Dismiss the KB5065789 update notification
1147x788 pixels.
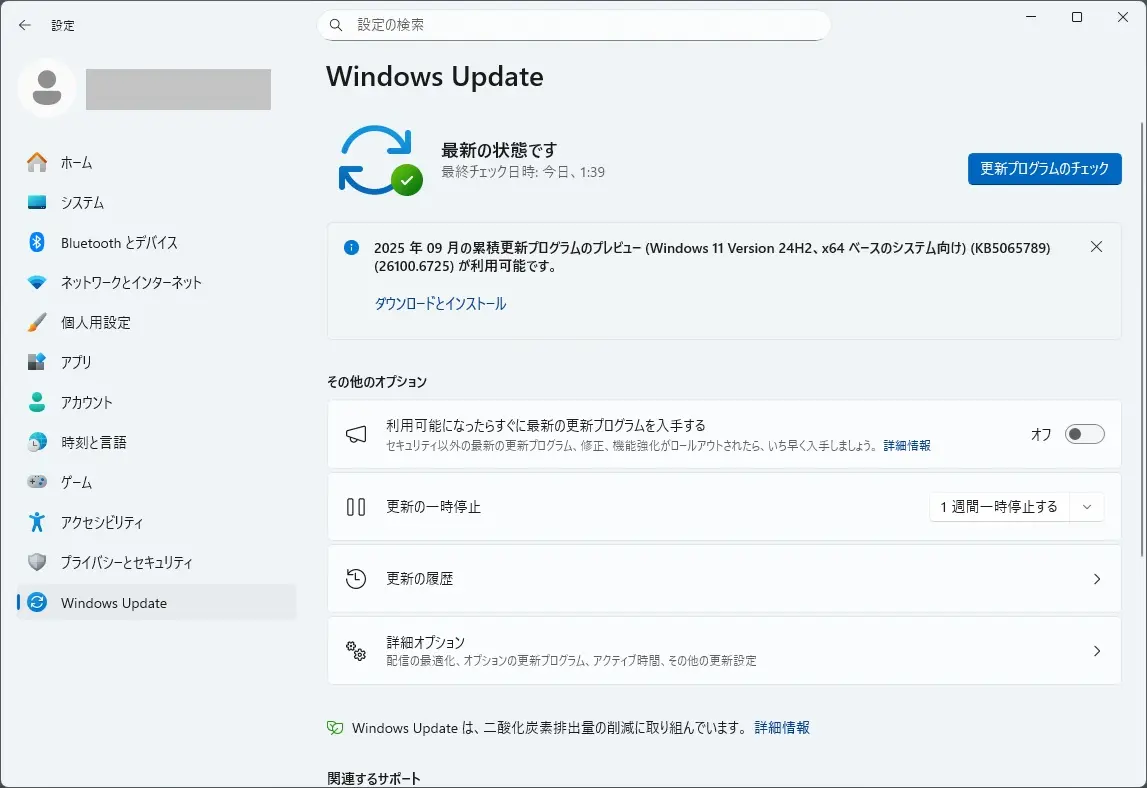[x=1096, y=247]
